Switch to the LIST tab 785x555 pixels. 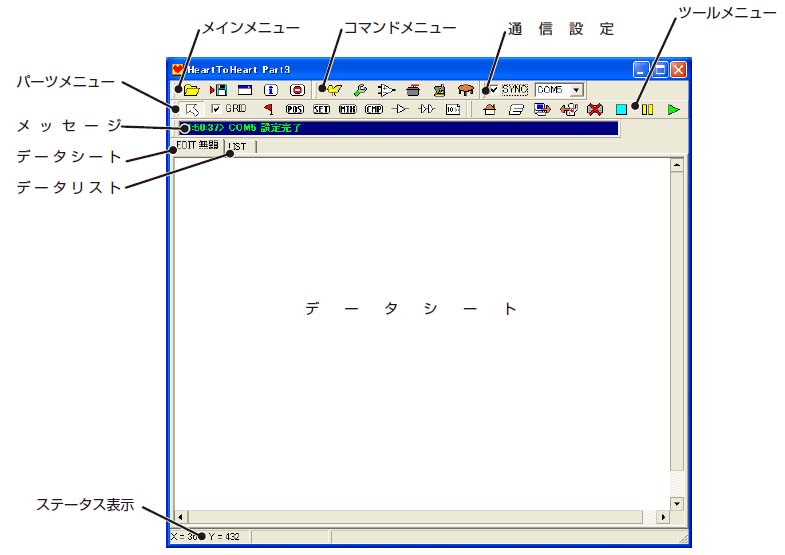pos(237,146)
